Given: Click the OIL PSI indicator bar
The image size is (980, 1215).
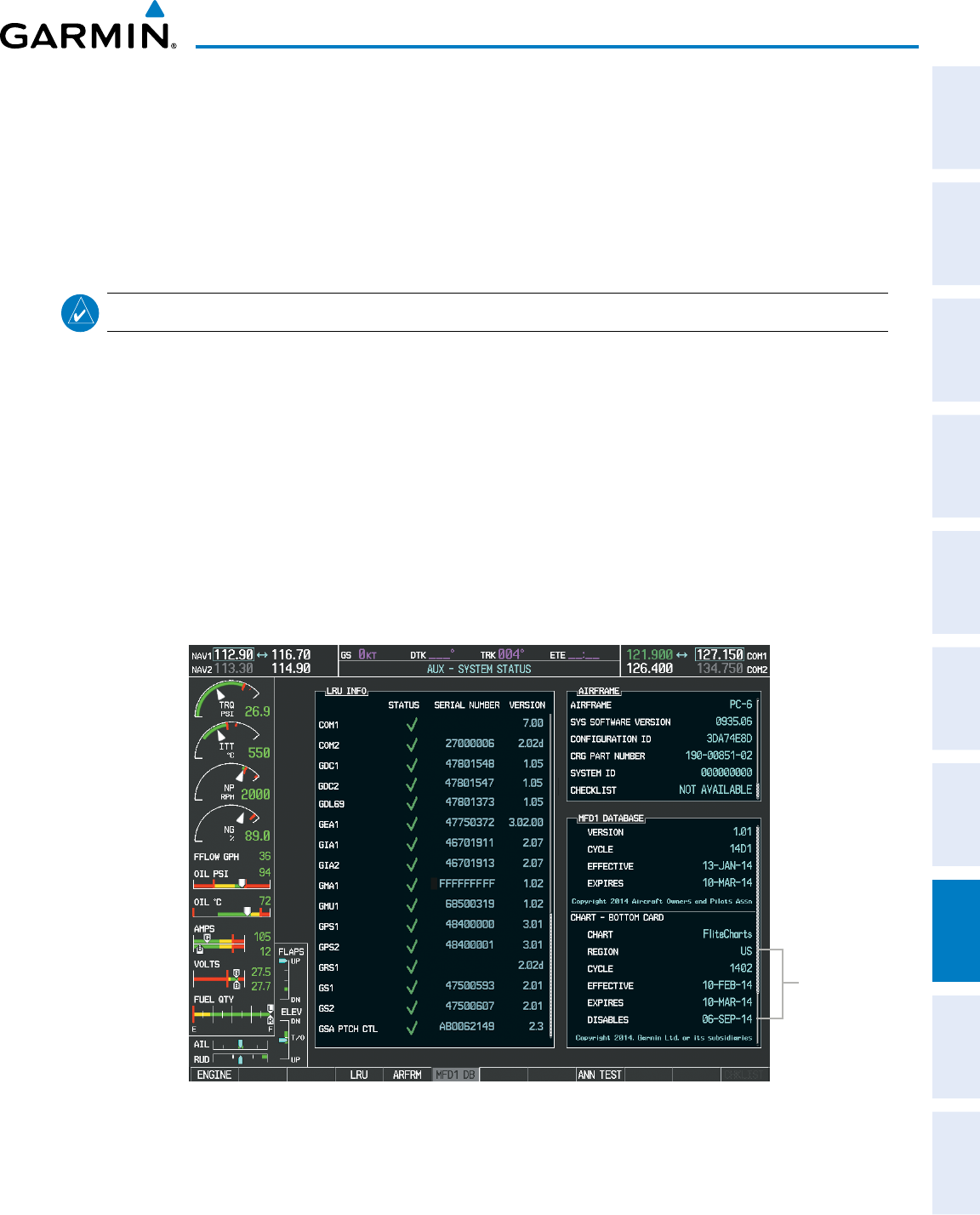Looking at the screenshot, I should (232, 884).
